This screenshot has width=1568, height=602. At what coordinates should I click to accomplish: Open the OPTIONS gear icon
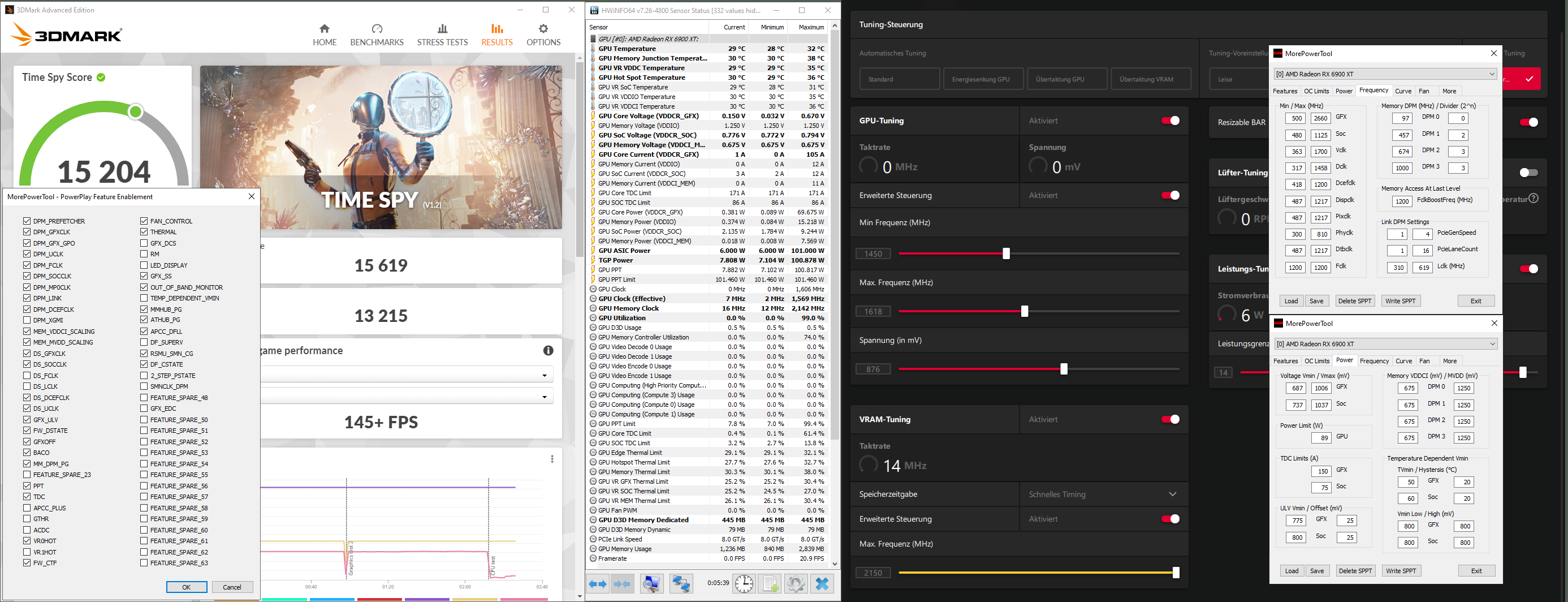click(543, 29)
